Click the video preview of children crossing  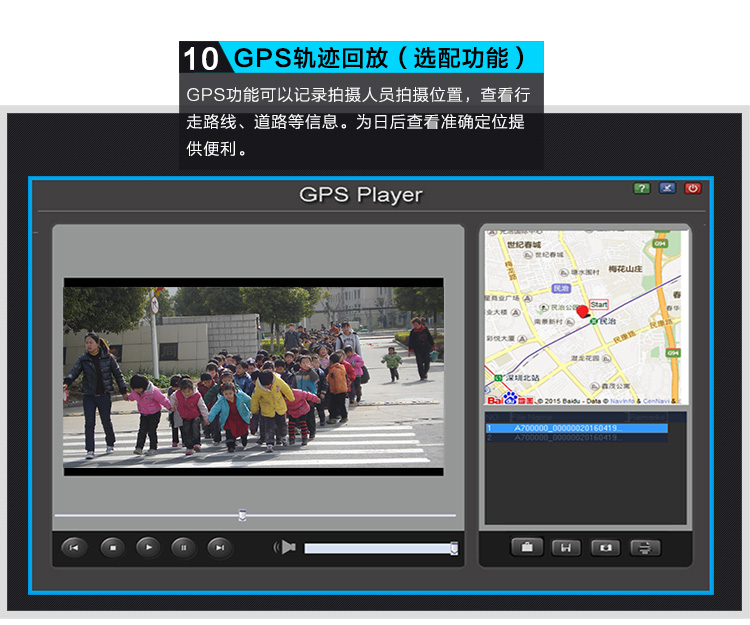[x=253, y=376]
